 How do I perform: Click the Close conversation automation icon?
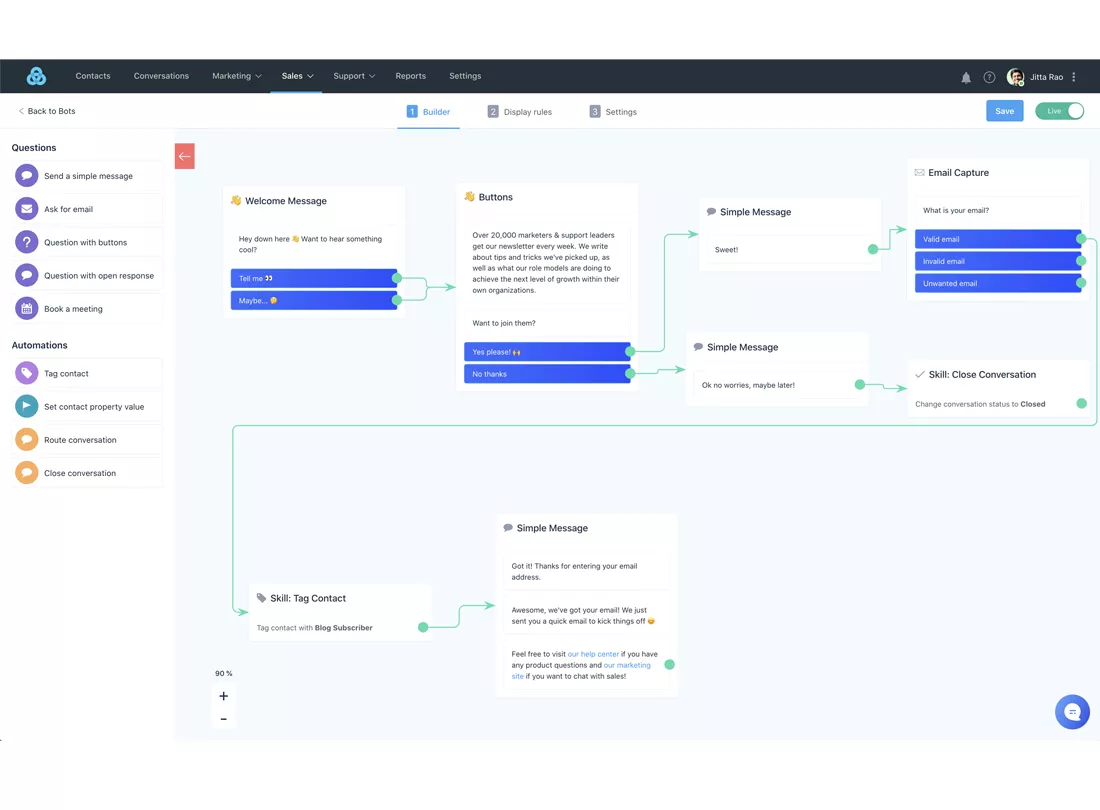pyautogui.click(x=26, y=472)
